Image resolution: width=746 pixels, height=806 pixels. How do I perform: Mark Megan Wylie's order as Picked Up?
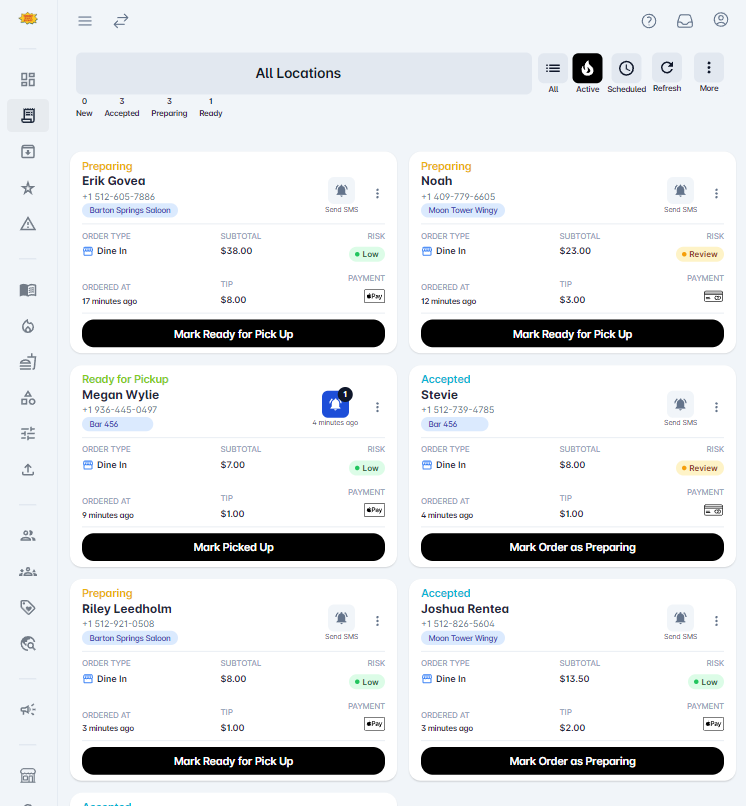click(233, 547)
